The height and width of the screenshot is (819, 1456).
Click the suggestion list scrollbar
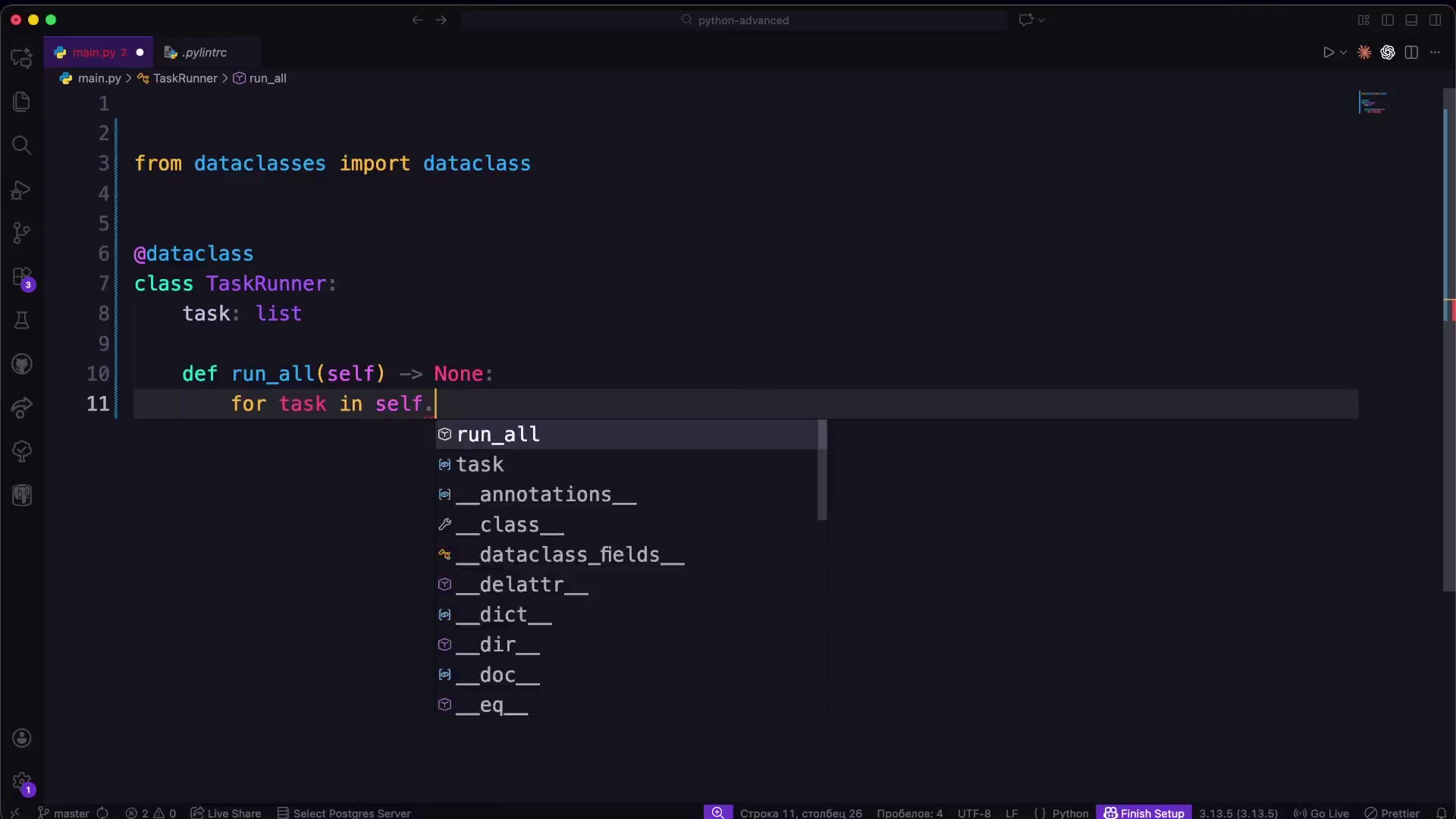tap(822, 470)
